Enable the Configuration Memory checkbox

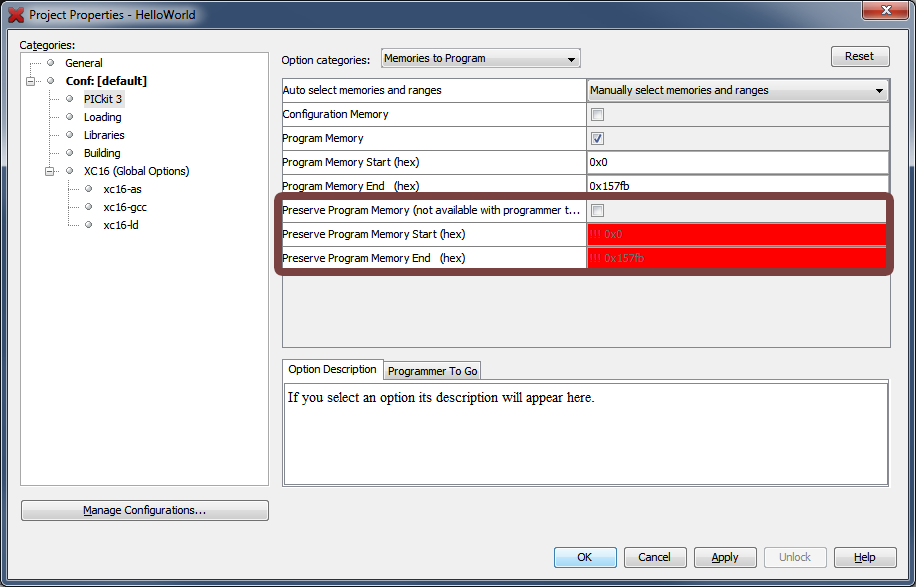coord(598,115)
